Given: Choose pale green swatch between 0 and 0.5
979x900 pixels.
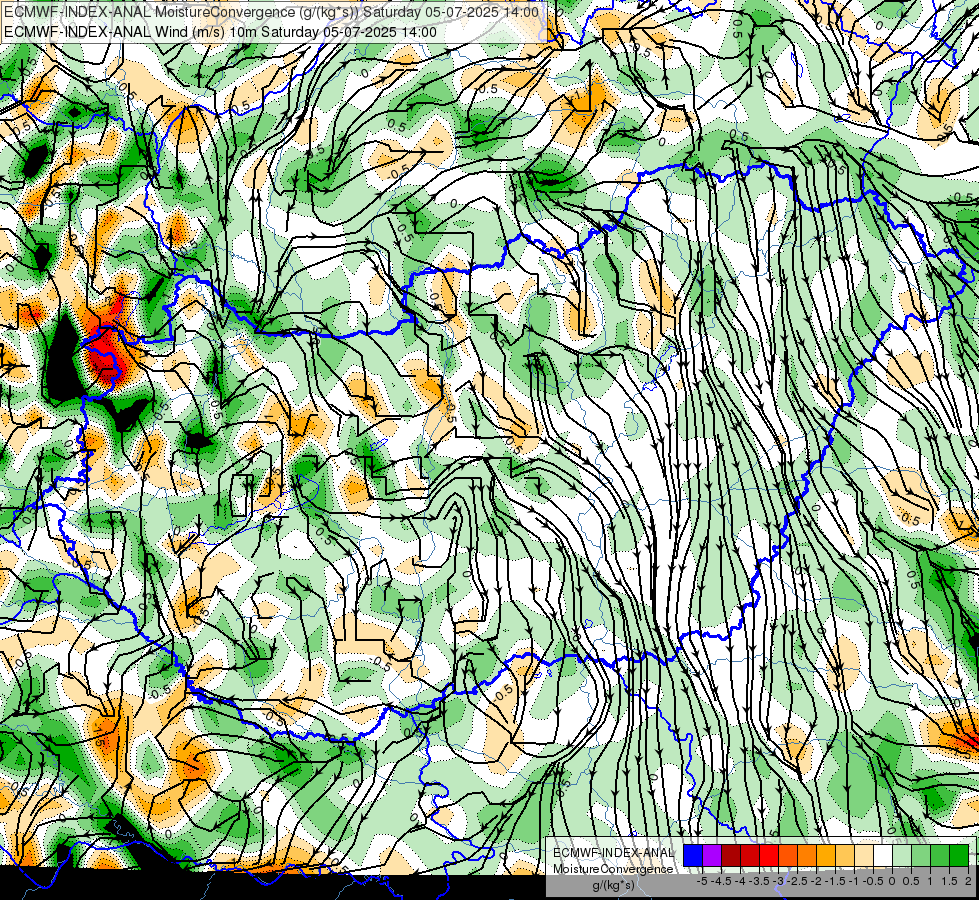Looking at the screenshot, I should click(x=902, y=855).
